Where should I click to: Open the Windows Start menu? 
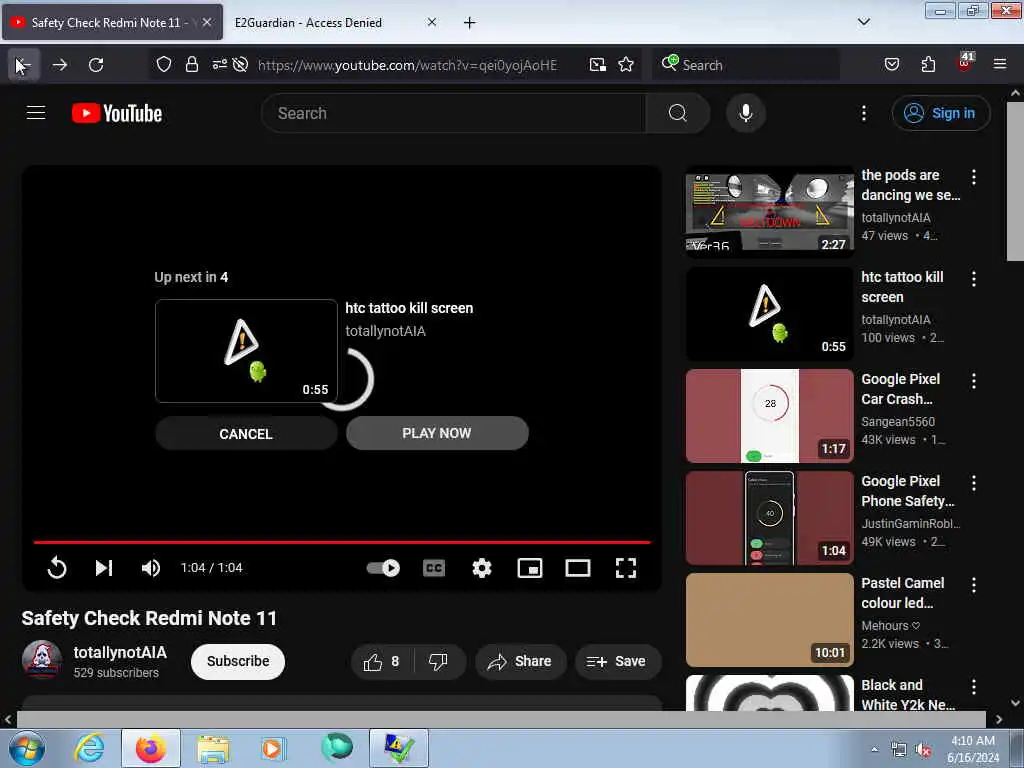coord(27,749)
